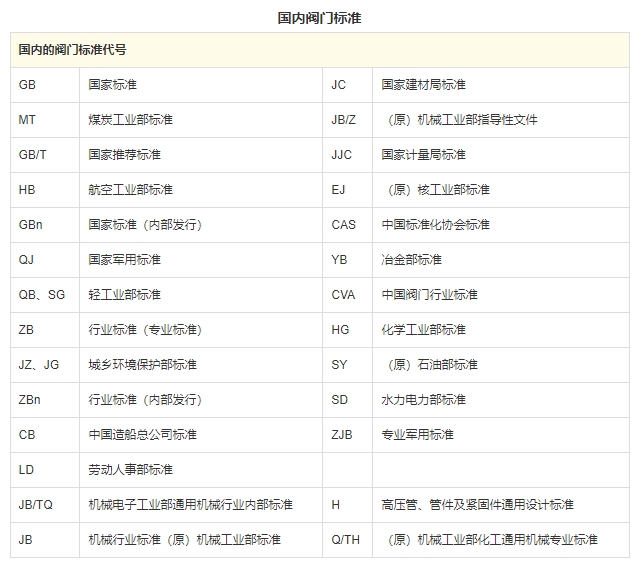Select 机械行业标准（原）机械工业部标准 cell
The image size is (643, 574).
coord(201,540)
